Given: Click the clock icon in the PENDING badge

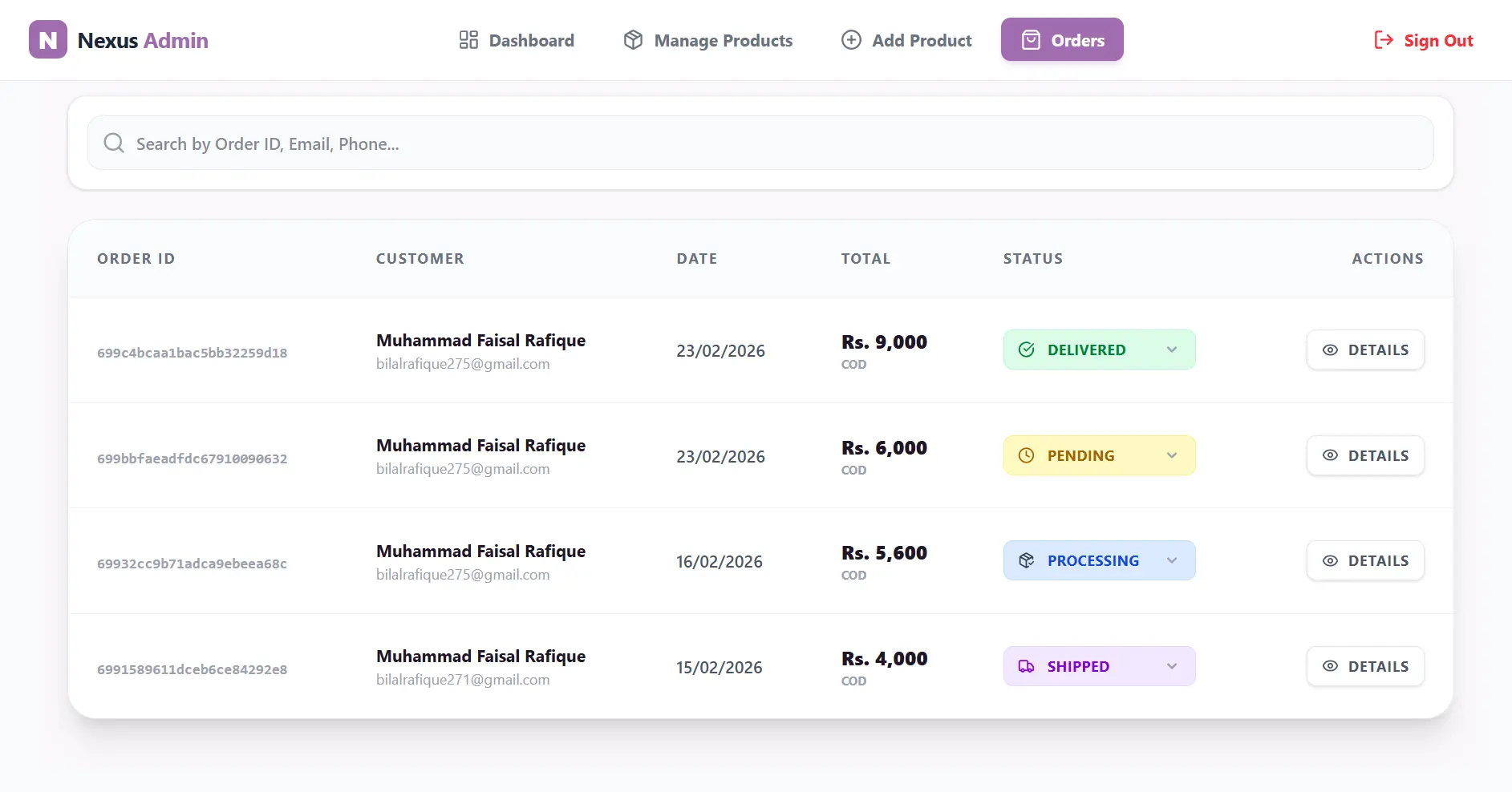Looking at the screenshot, I should (1027, 455).
